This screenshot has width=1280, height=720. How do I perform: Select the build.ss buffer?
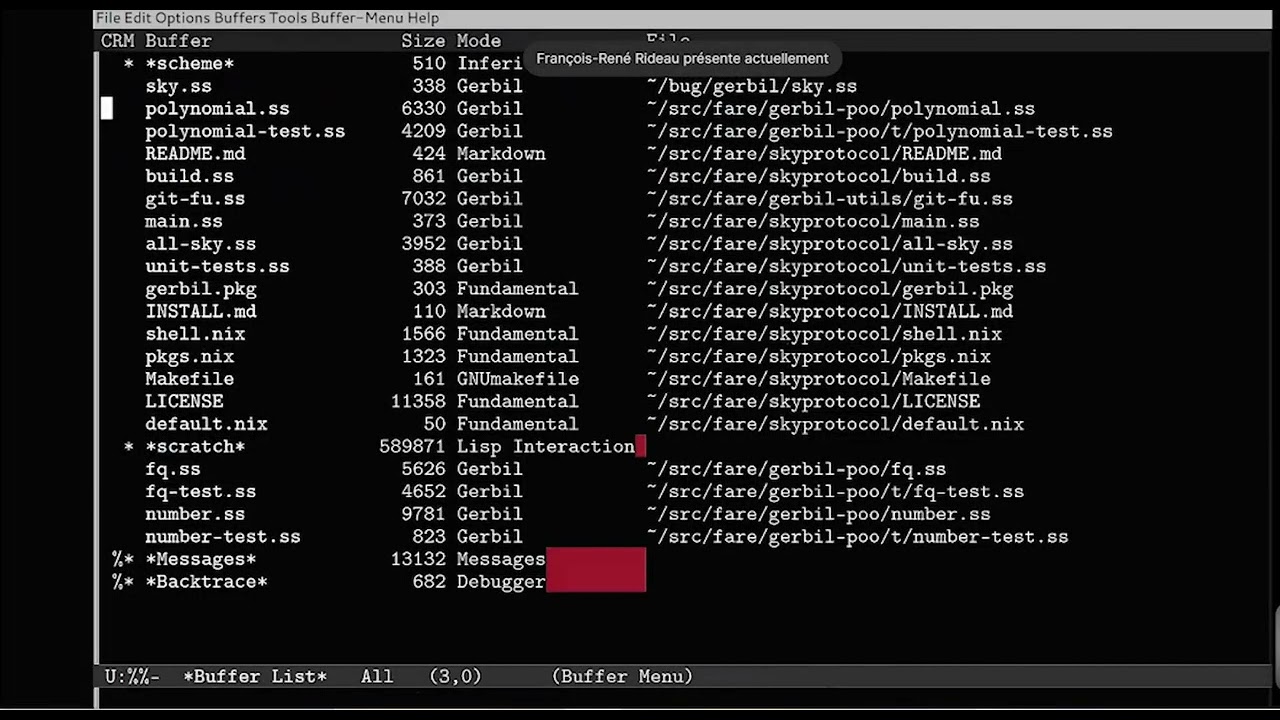coord(189,176)
